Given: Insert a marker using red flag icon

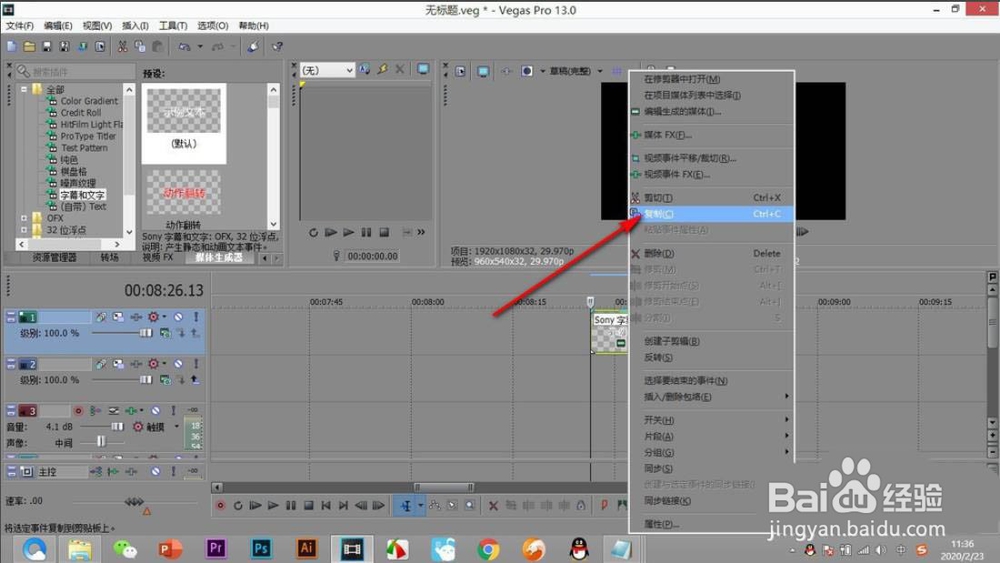Looking at the screenshot, I should pyautogui.click(x=604, y=506).
